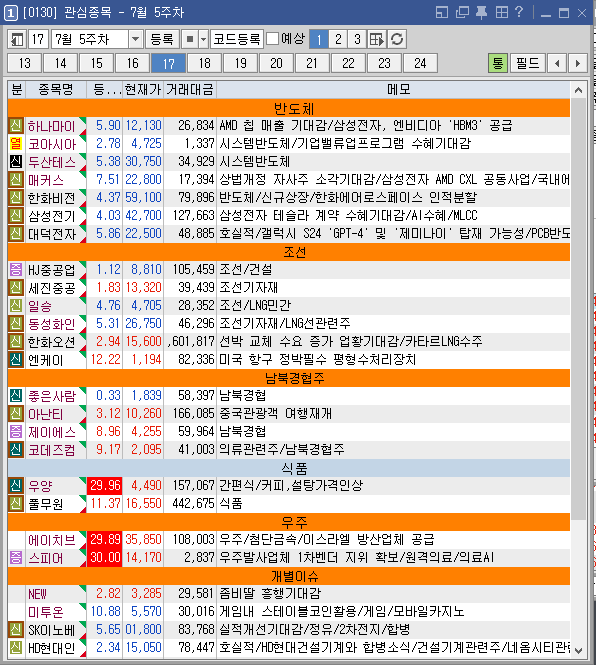This screenshot has width=596, height=665.
Task: Click the right arrow tab scroller
Action: [x=577, y=63]
